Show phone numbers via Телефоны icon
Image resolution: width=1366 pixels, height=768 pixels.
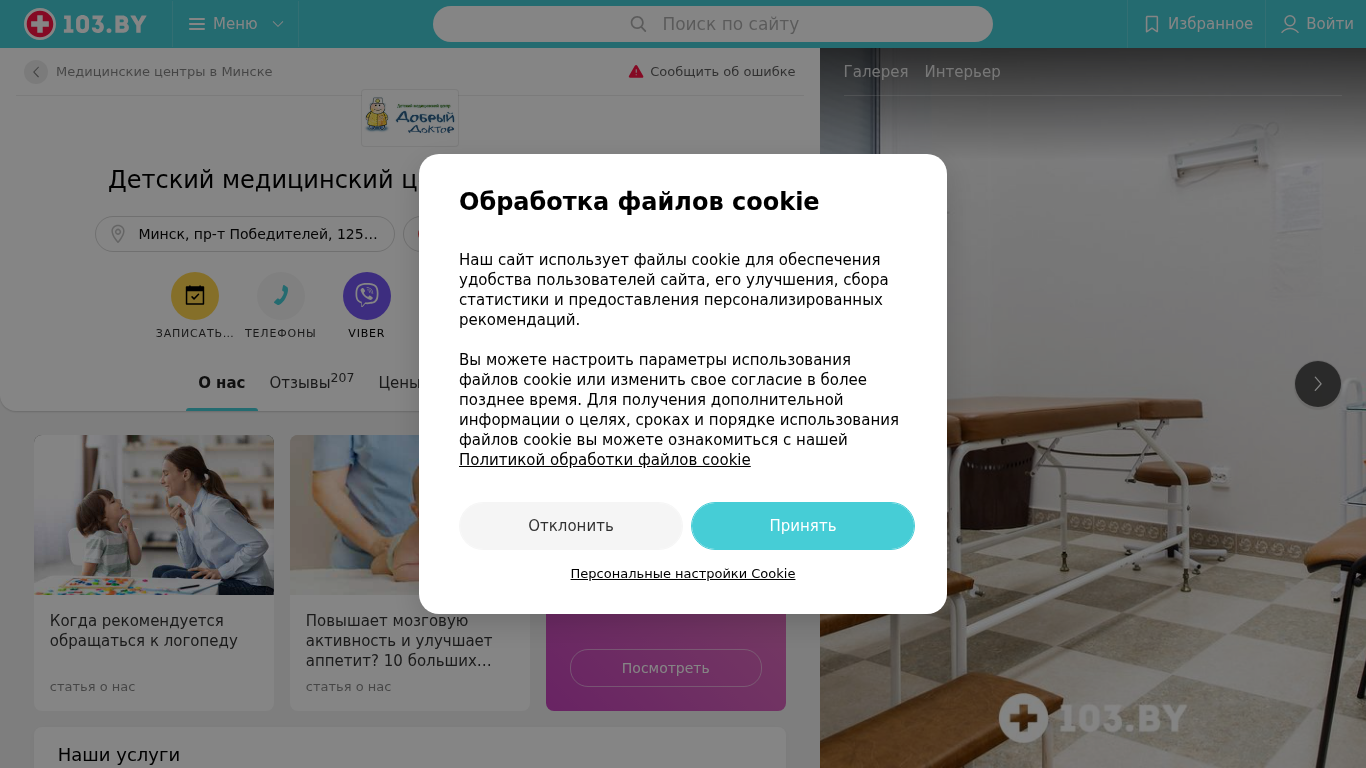(x=281, y=296)
